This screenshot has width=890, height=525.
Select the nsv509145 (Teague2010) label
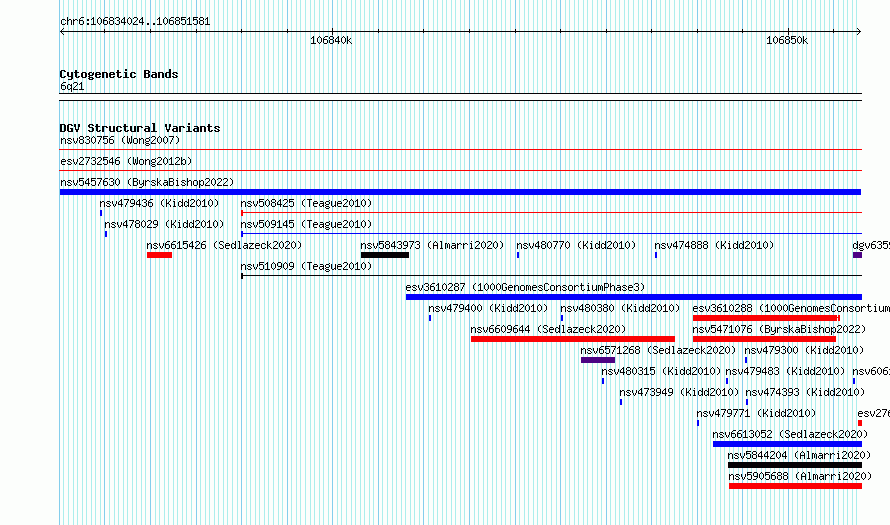coord(306,224)
